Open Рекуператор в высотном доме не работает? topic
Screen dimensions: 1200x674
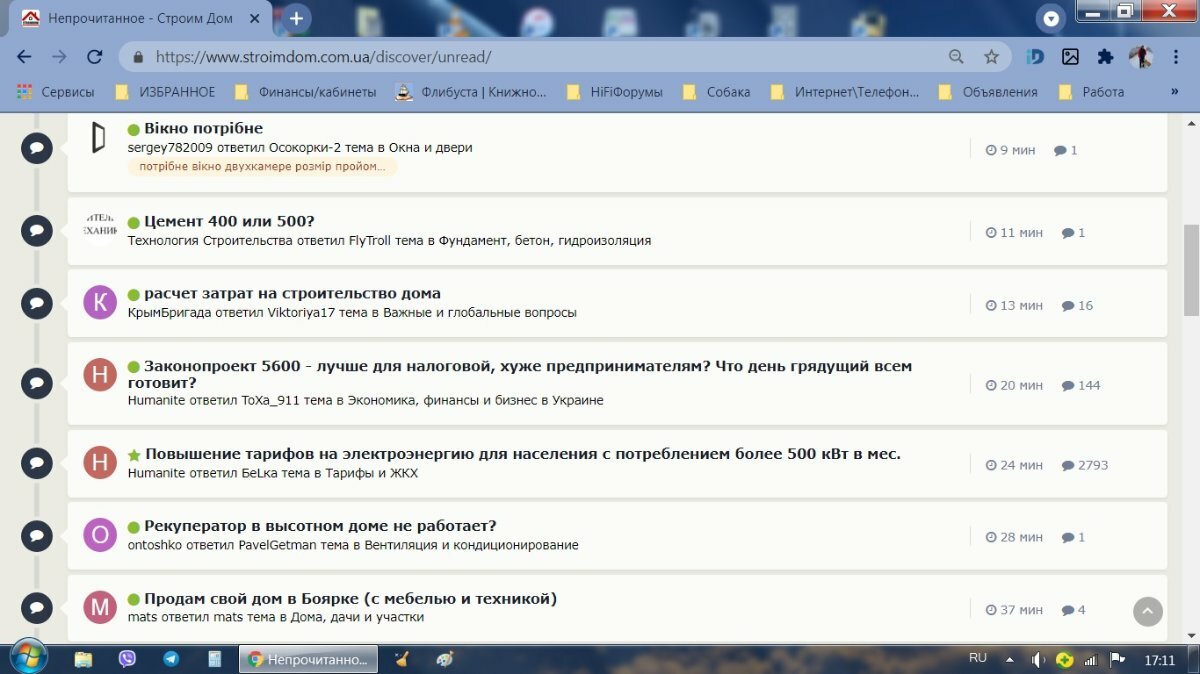(x=320, y=526)
